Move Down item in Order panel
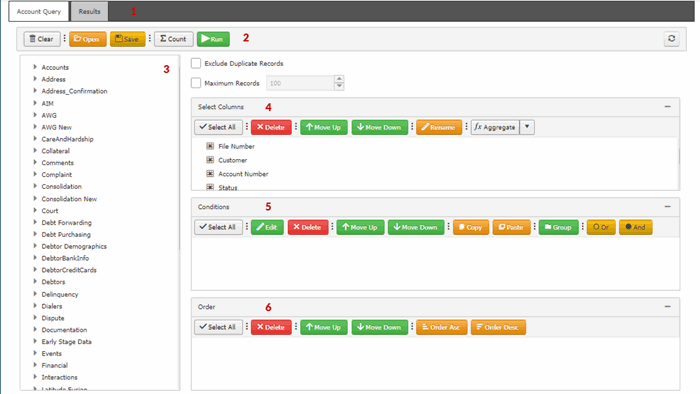 [379, 327]
